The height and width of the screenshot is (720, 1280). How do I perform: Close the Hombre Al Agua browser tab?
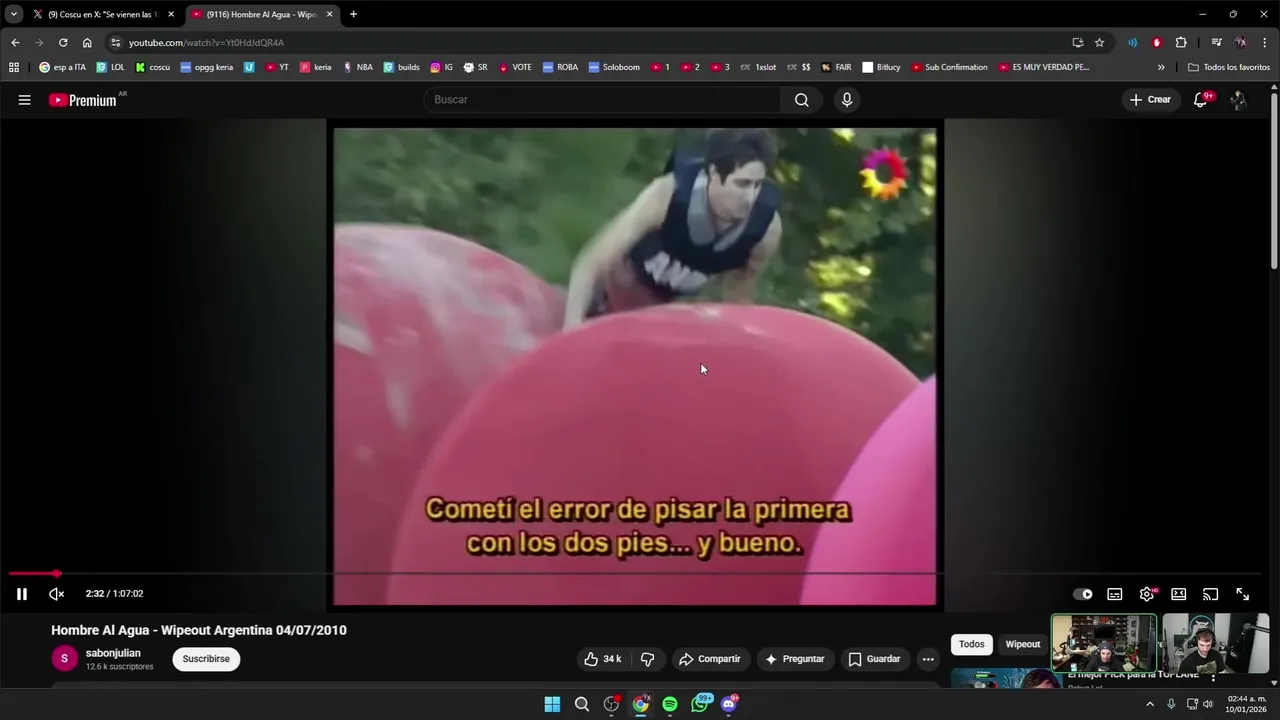329,14
